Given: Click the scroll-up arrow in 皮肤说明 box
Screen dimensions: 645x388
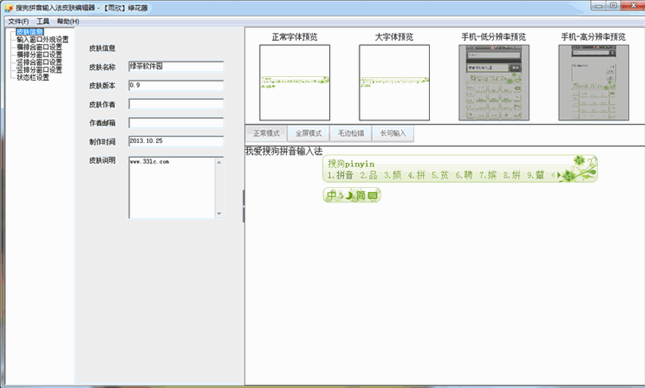Looking at the screenshot, I should [x=219, y=162].
